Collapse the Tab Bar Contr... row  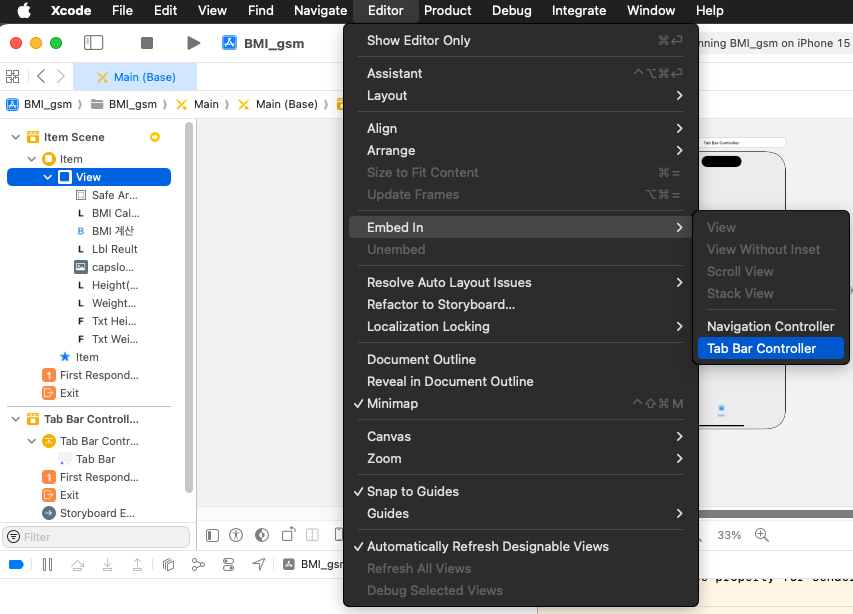click(32, 441)
